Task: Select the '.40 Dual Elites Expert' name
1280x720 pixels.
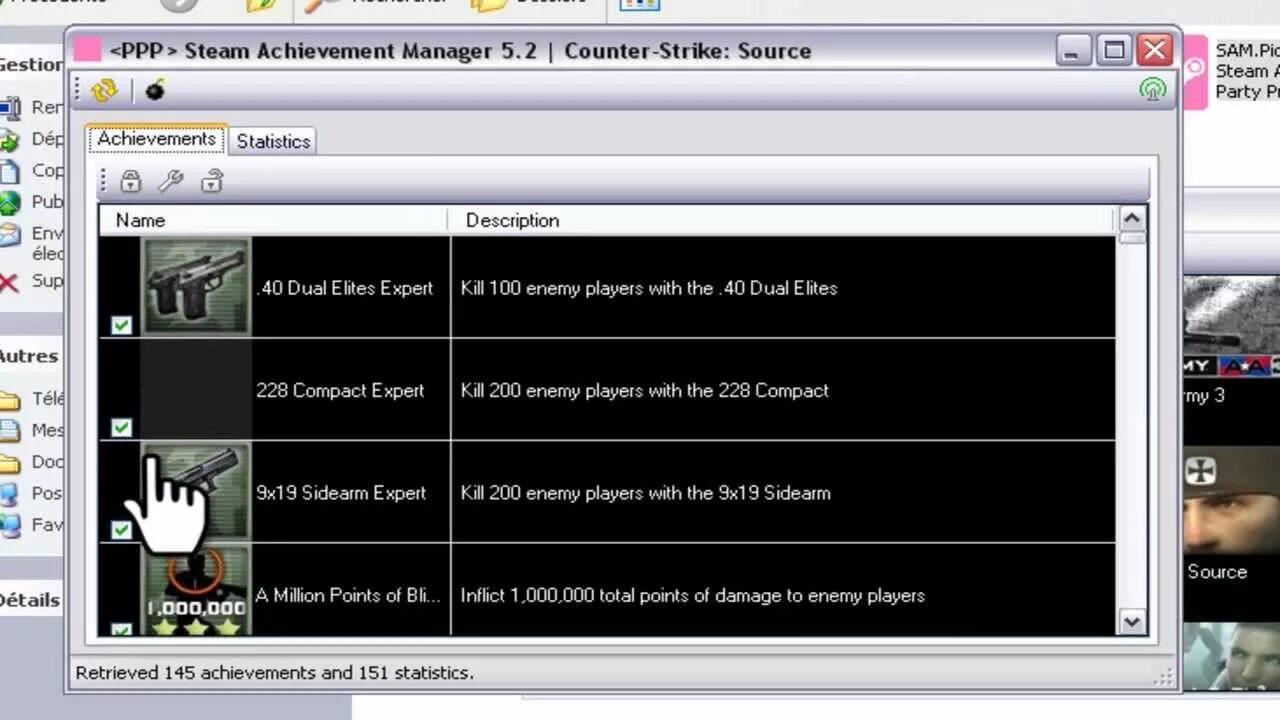Action: pos(344,288)
